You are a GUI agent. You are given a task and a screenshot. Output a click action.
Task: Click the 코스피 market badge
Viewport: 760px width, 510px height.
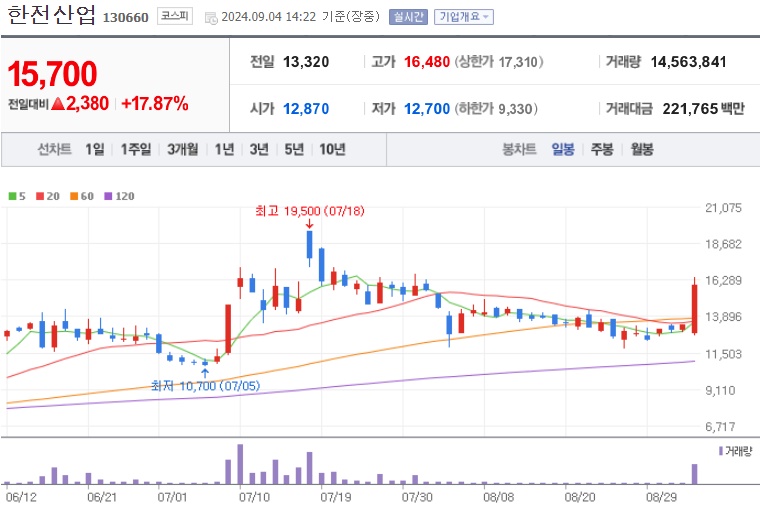(174, 16)
